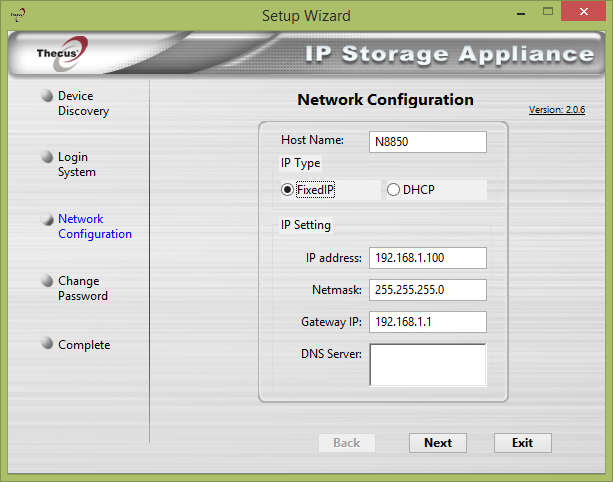Image resolution: width=613 pixels, height=482 pixels.
Task: Exit the Setup Wizard via Exit button
Action: click(522, 443)
